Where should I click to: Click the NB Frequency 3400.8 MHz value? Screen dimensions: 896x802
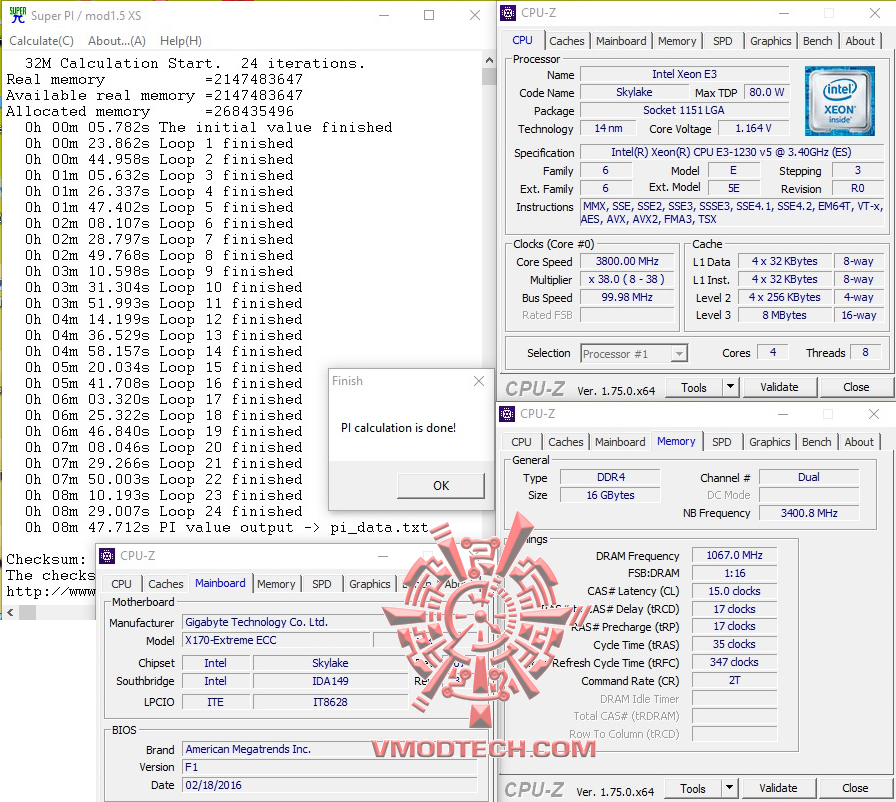pos(809,513)
